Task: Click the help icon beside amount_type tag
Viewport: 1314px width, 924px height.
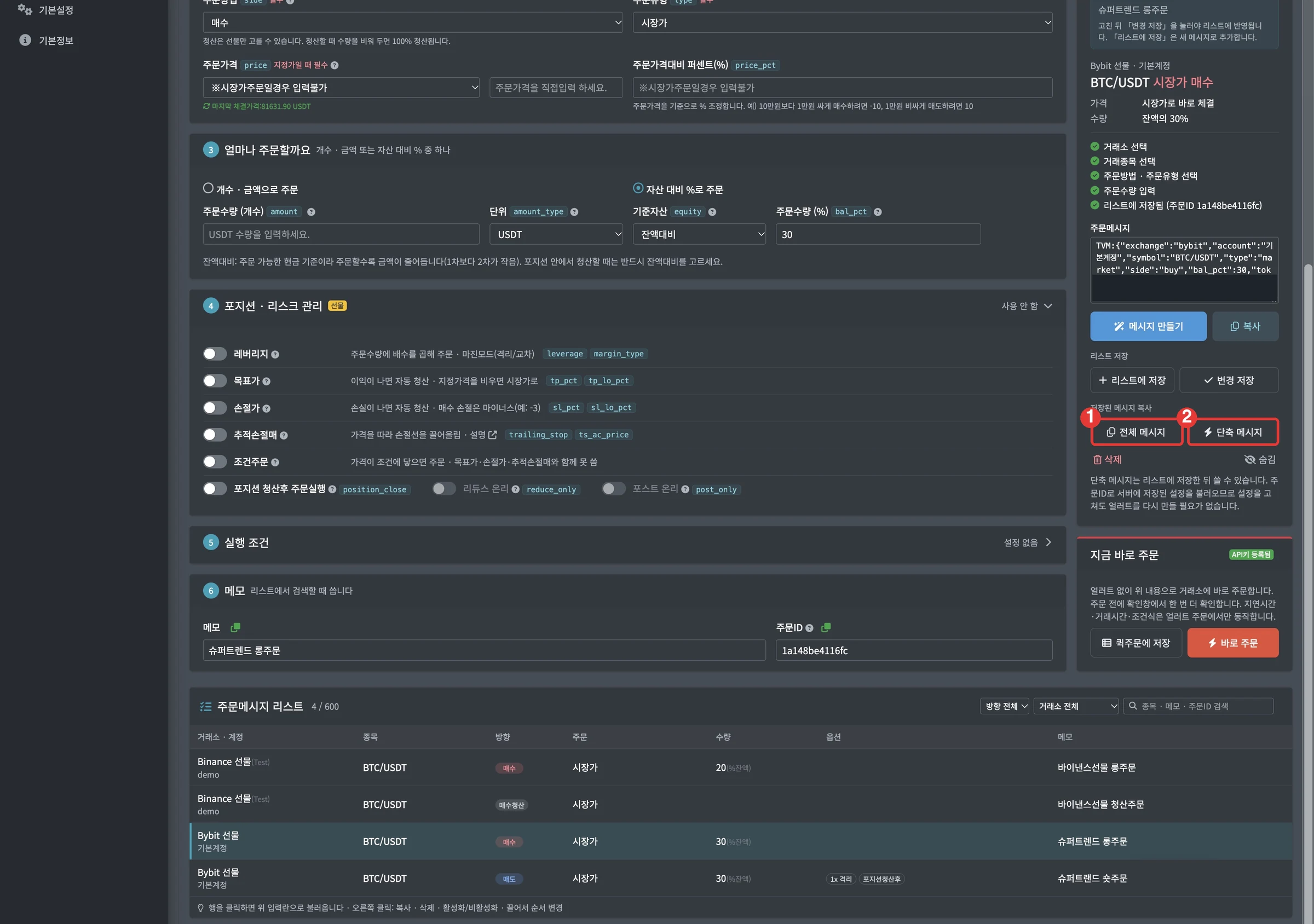Action: [x=574, y=212]
